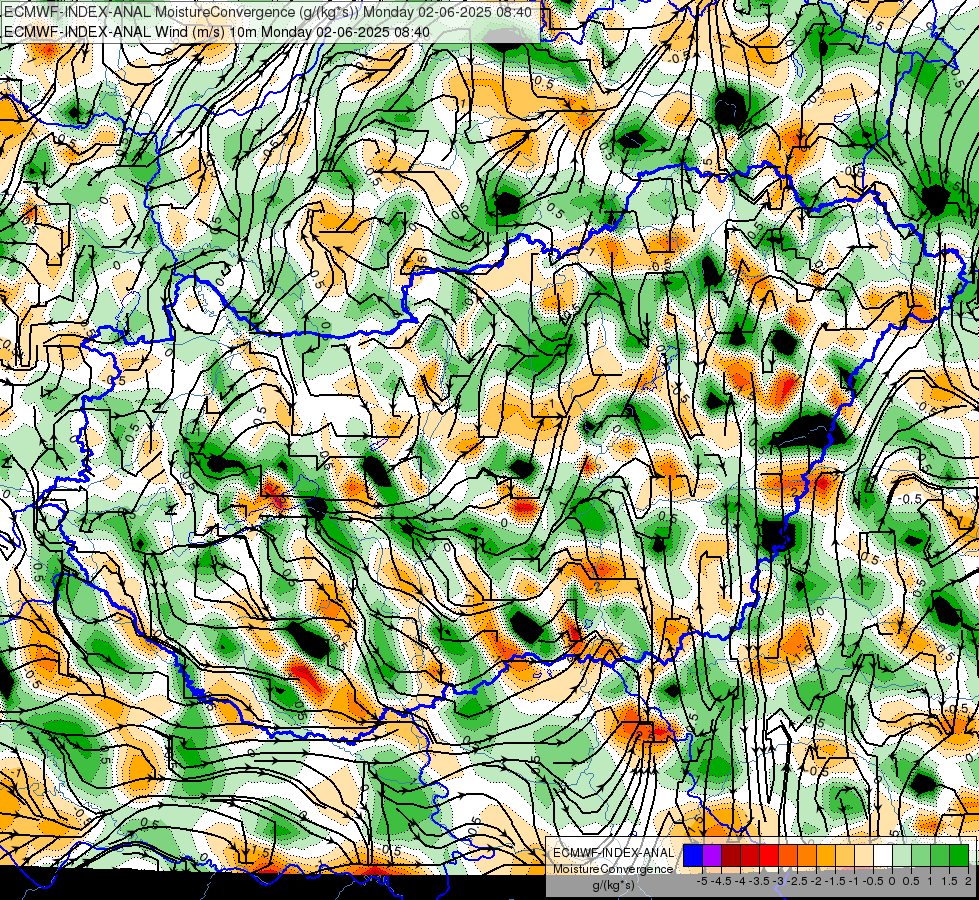The image size is (979, 900).
Task: Click the 1.5 legend tick label
Action: 949,881
